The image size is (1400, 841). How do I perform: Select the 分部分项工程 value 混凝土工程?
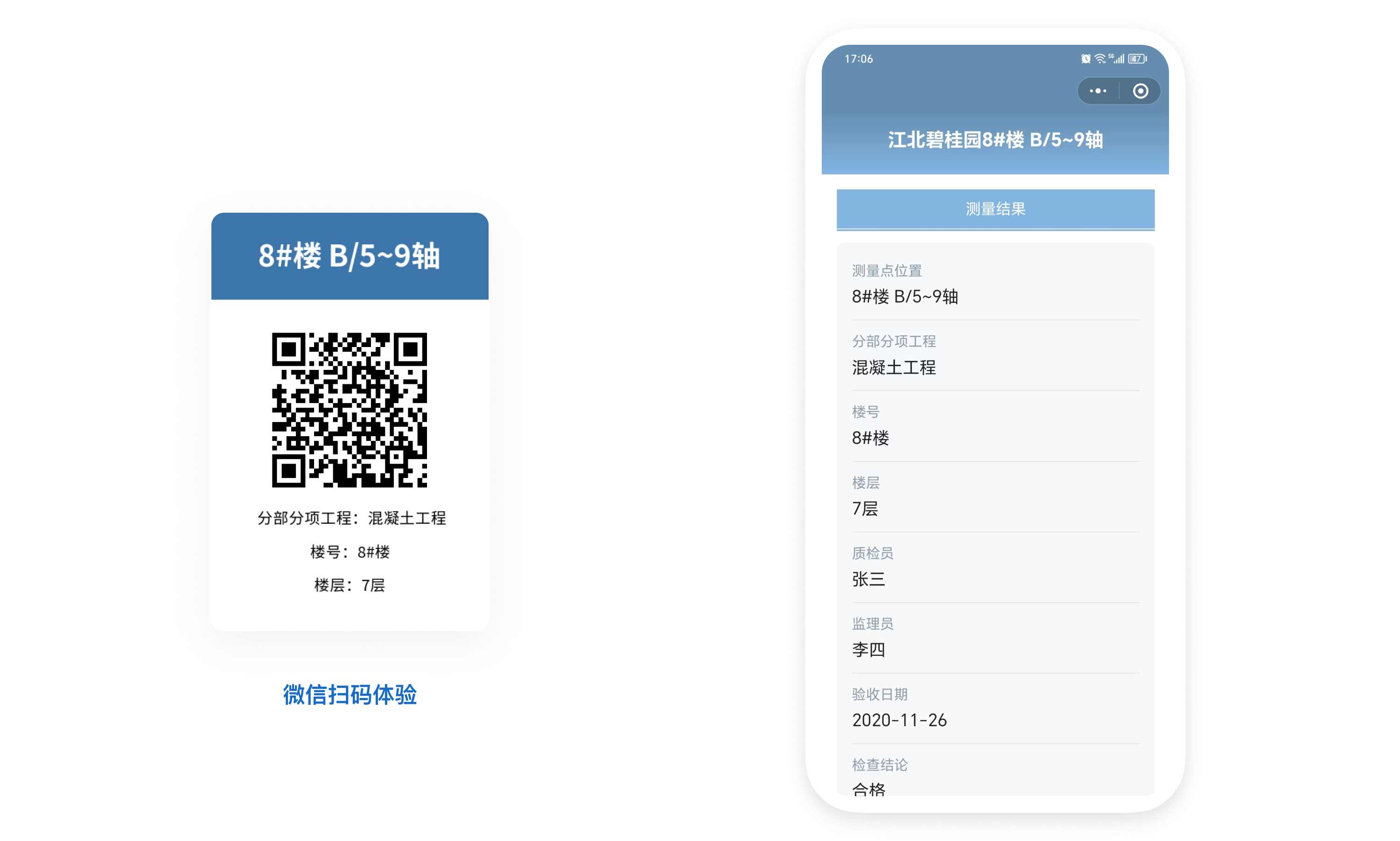click(894, 367)
